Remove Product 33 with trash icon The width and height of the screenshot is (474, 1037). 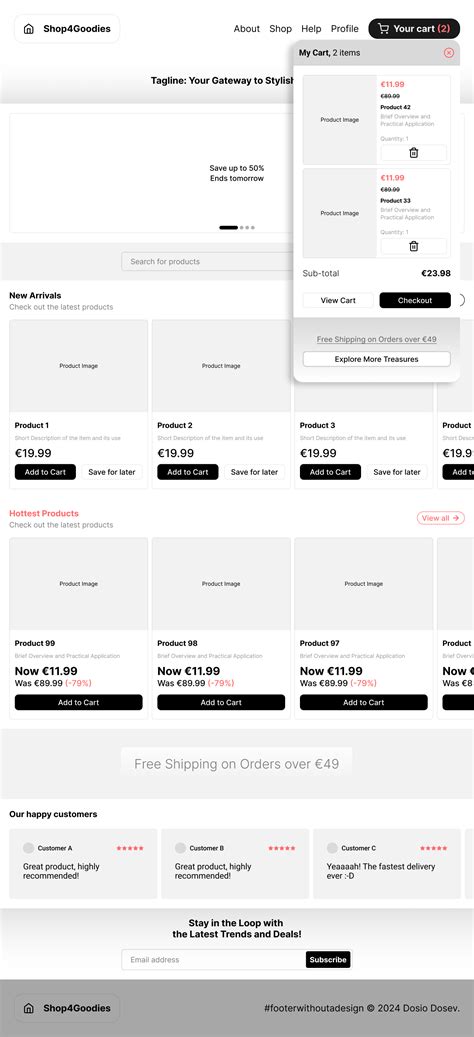pos(414,246)
